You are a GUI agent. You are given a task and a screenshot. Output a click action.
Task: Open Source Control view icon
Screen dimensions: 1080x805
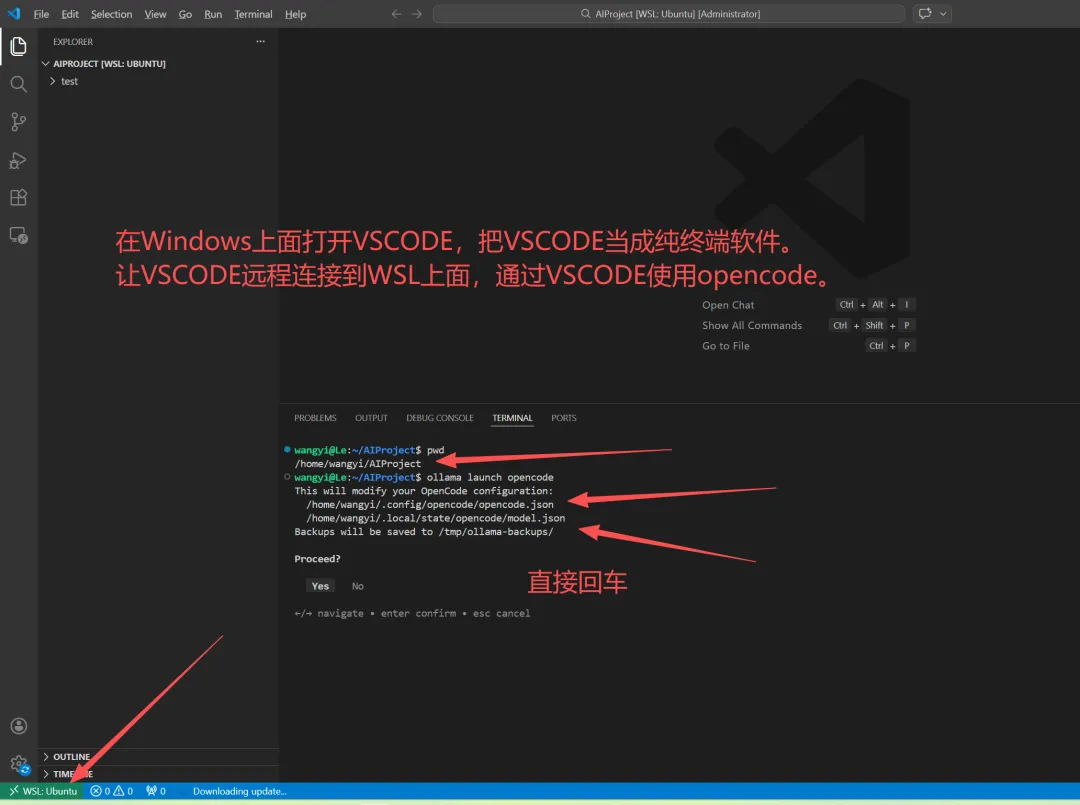[19, 122]
